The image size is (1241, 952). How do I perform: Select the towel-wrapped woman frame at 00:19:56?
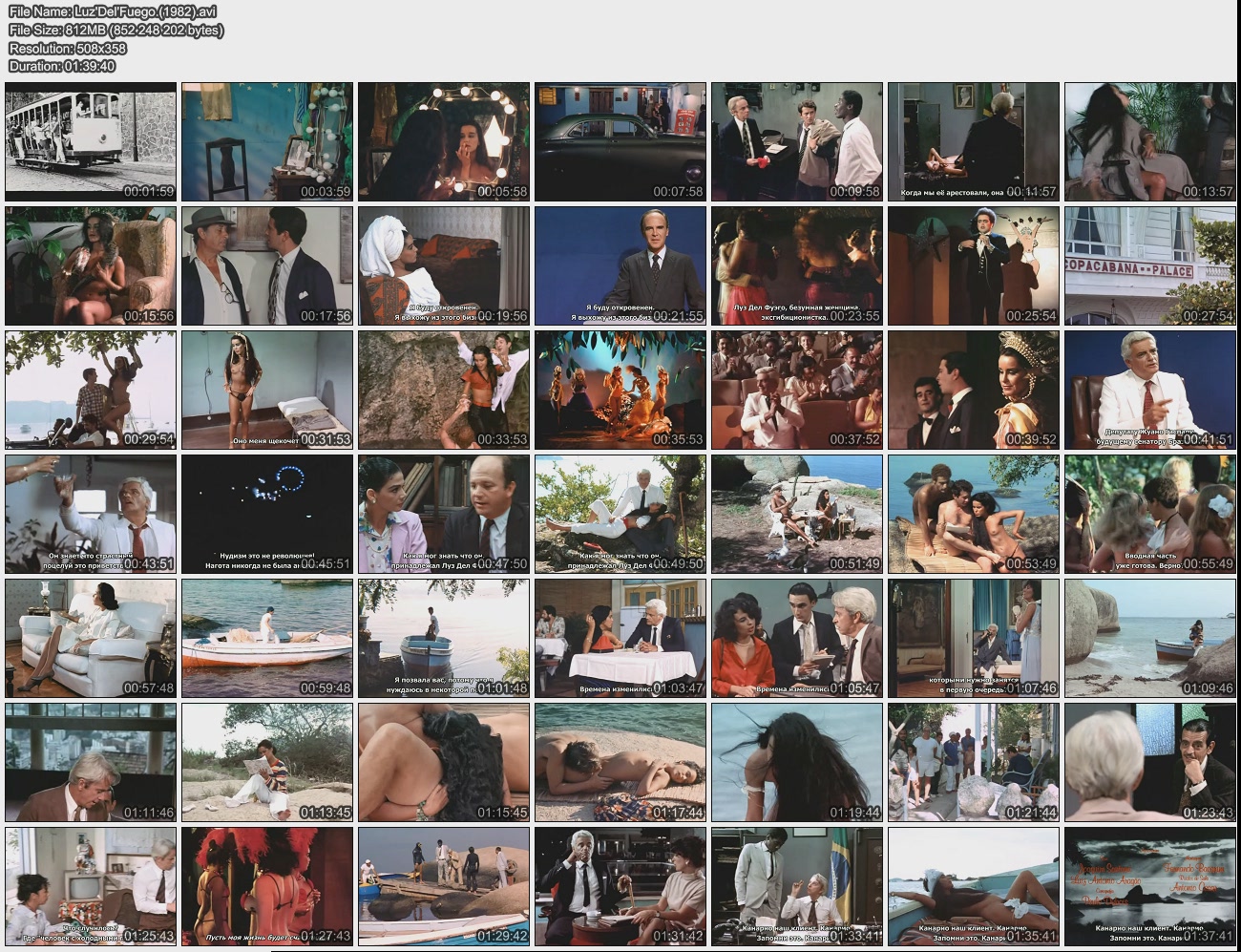[x=444, y=265]
